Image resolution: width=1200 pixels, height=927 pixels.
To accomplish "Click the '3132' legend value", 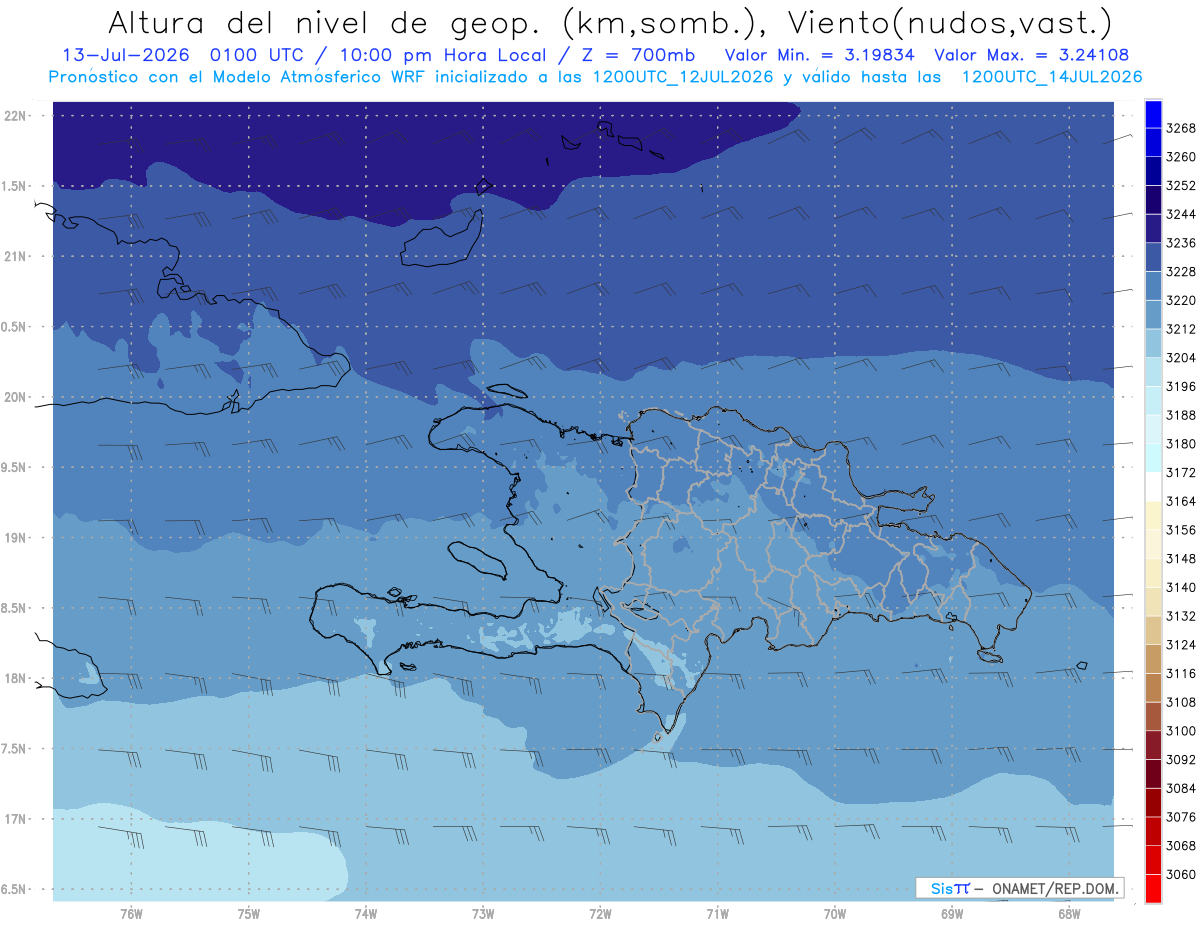I will tap(1181, 616).
